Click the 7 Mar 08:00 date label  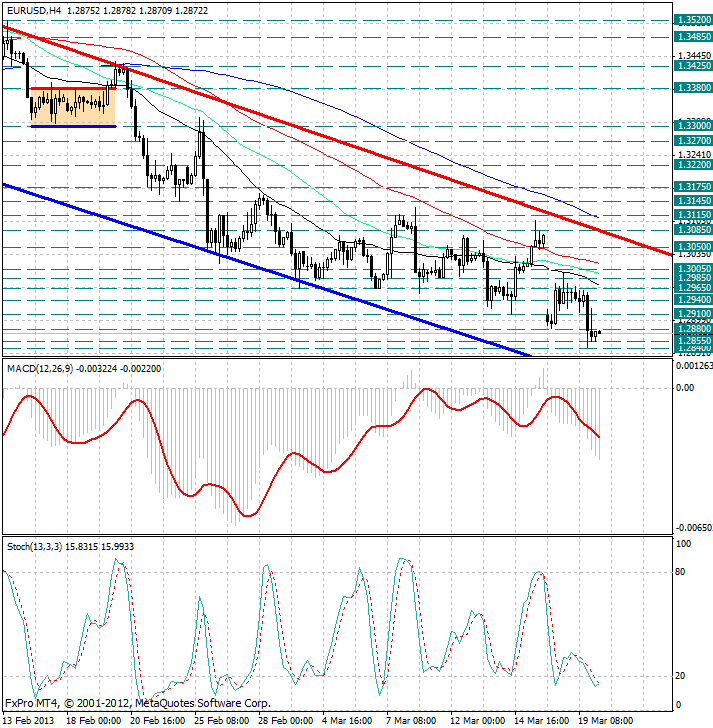point(411,720)
